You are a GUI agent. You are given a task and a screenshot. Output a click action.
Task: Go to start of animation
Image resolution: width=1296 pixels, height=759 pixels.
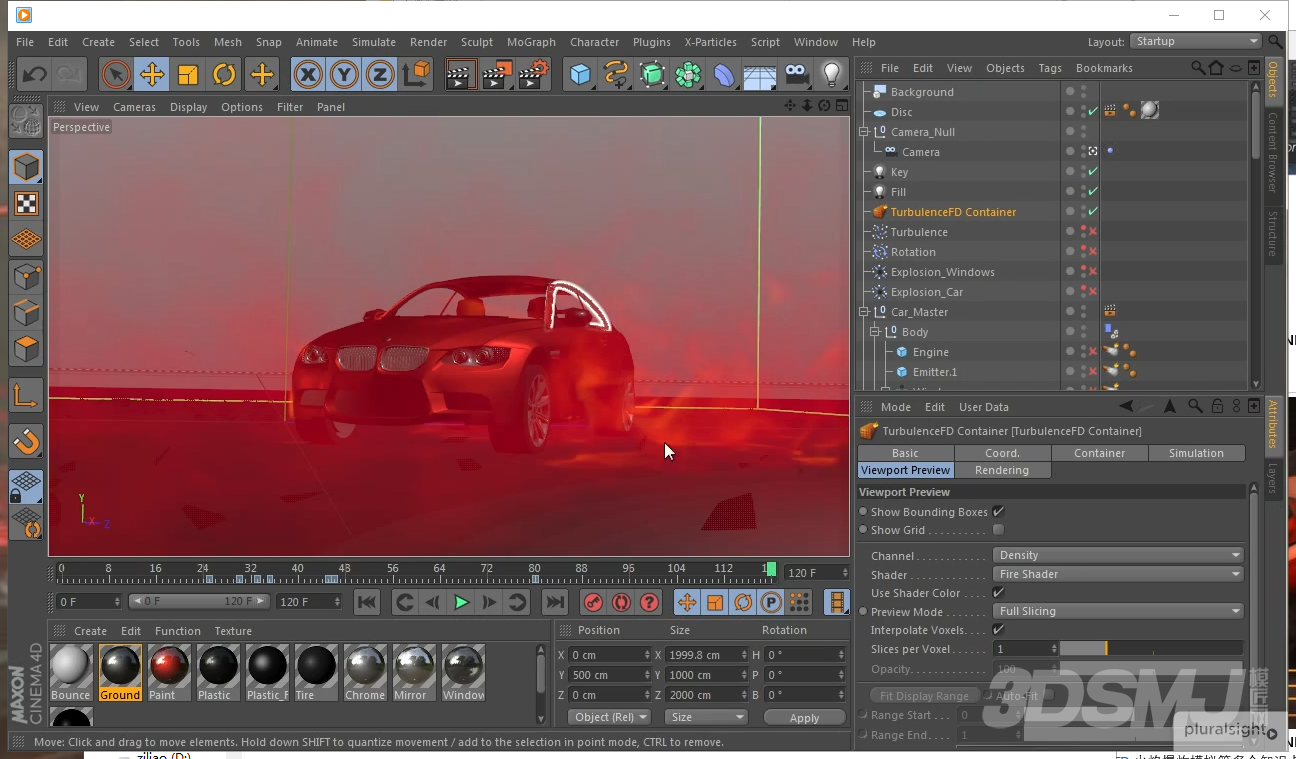(x=367, y=602)
